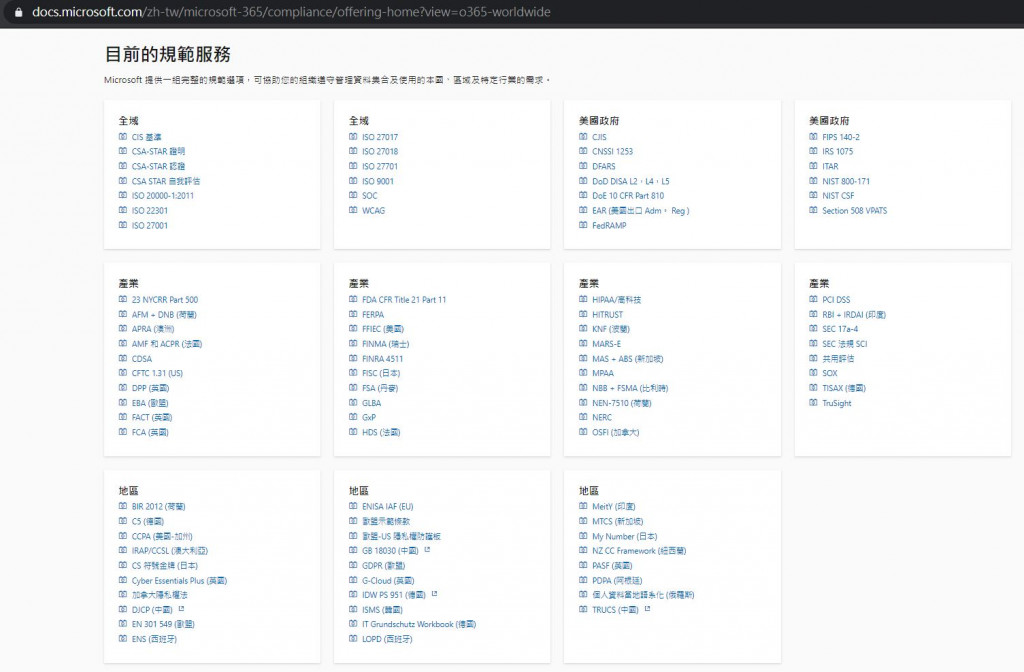
Task: Open the IT Grundschutz Workbook link
Action: click(419, 624)
